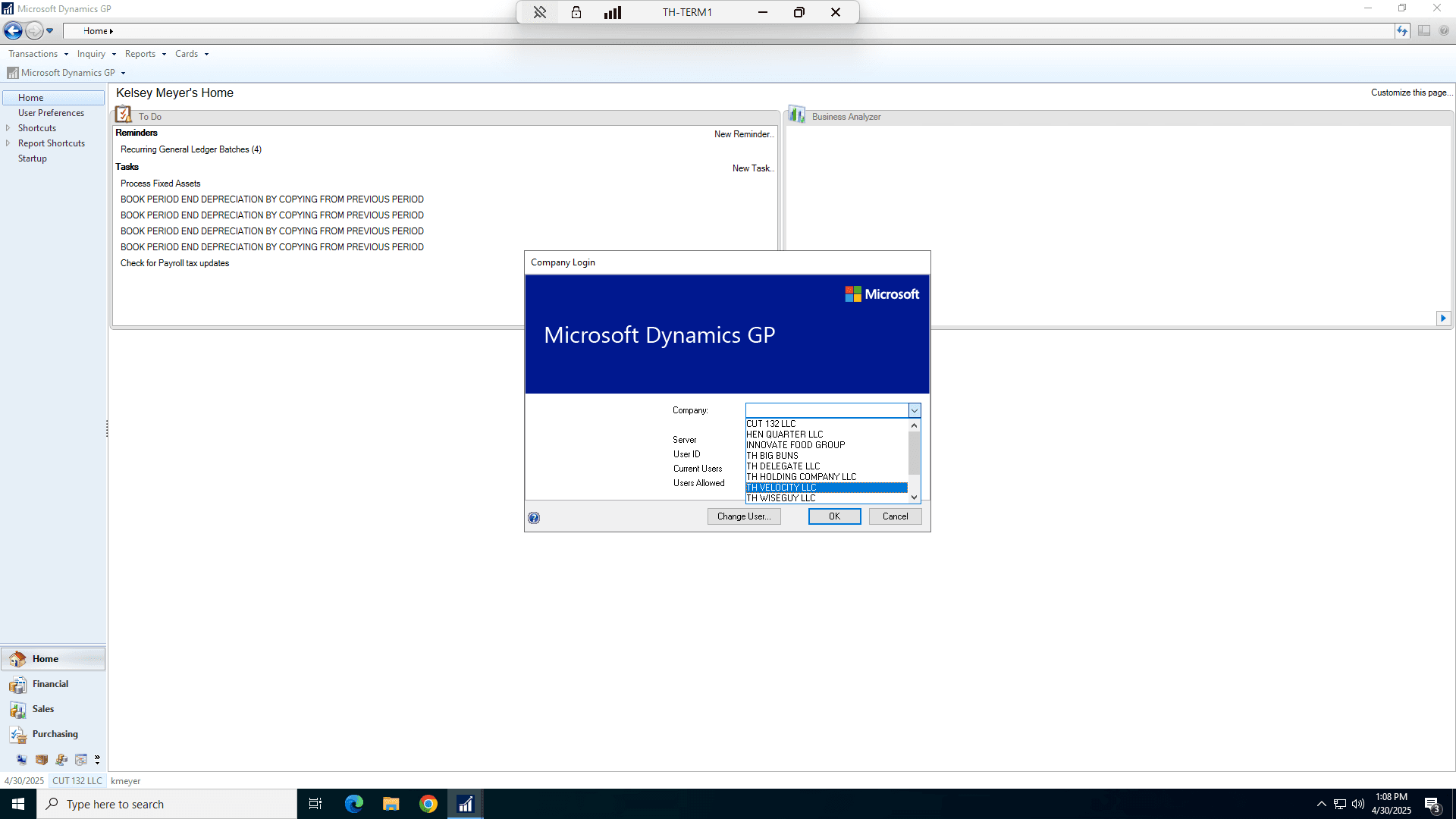Viewport: 1456px width, 819px height.
Task: Click the Inventory box icon in the navigation pane
Action: point(41,760)
